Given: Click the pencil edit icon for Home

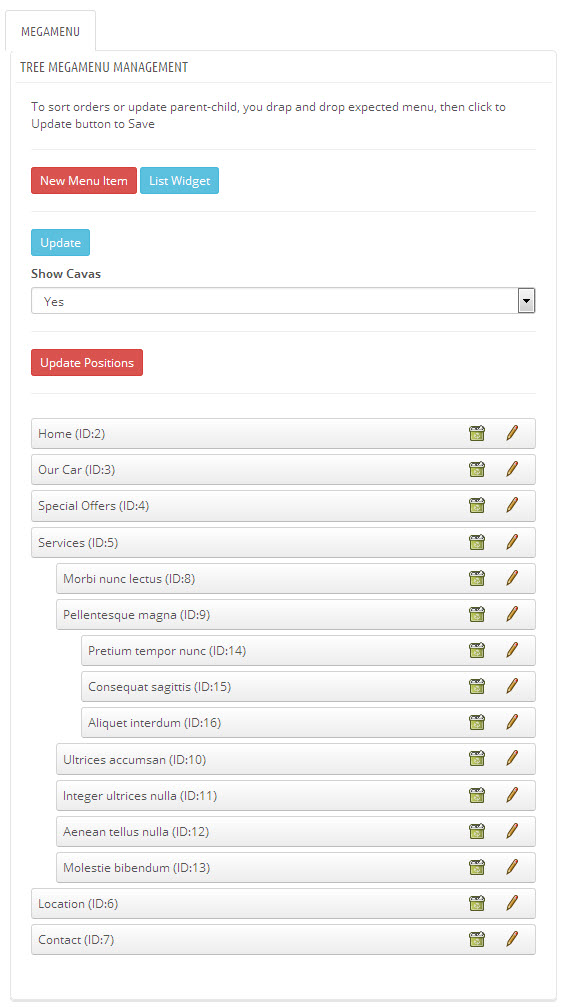Looking at the screenshot, I should pos(512,433).
